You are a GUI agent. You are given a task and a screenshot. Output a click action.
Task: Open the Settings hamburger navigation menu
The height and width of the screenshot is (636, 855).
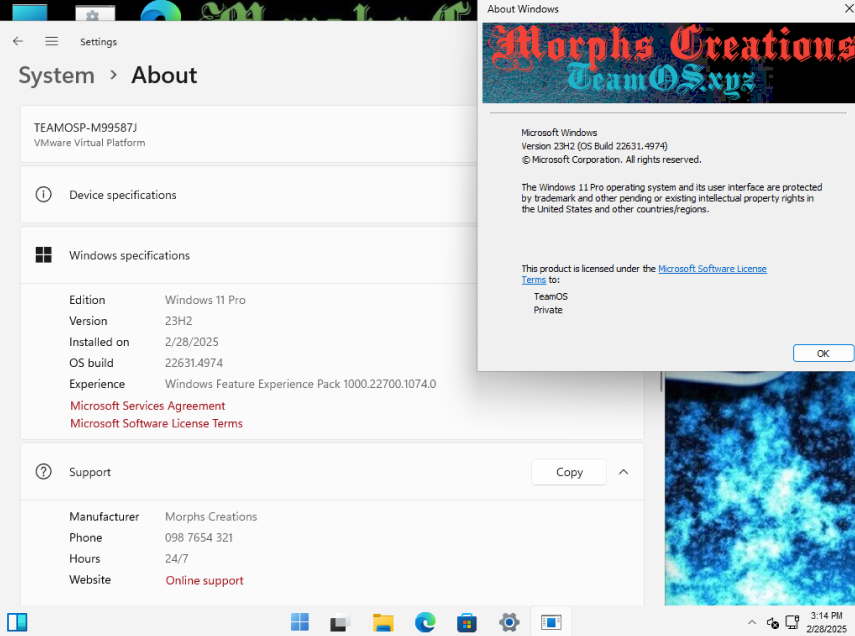(x=52, y=41)
